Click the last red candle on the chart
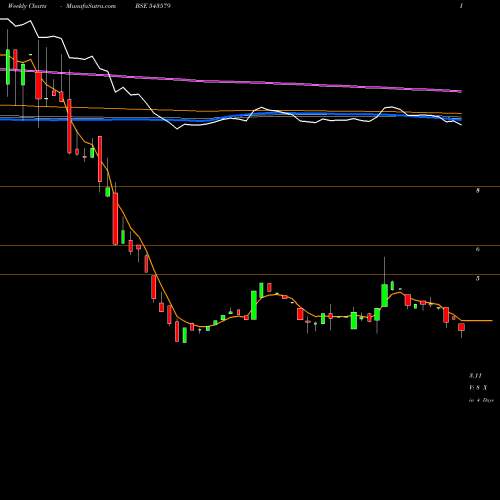 coord(461,327)
